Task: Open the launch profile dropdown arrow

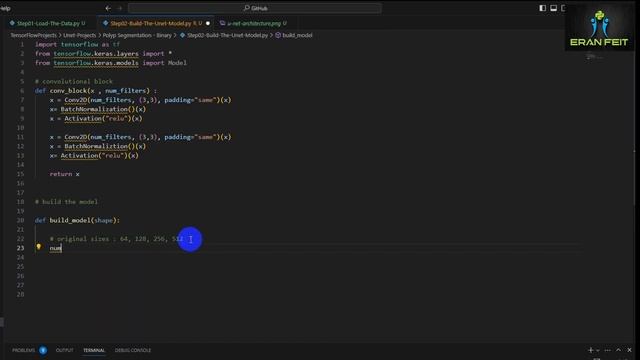Action: [598, 350]
